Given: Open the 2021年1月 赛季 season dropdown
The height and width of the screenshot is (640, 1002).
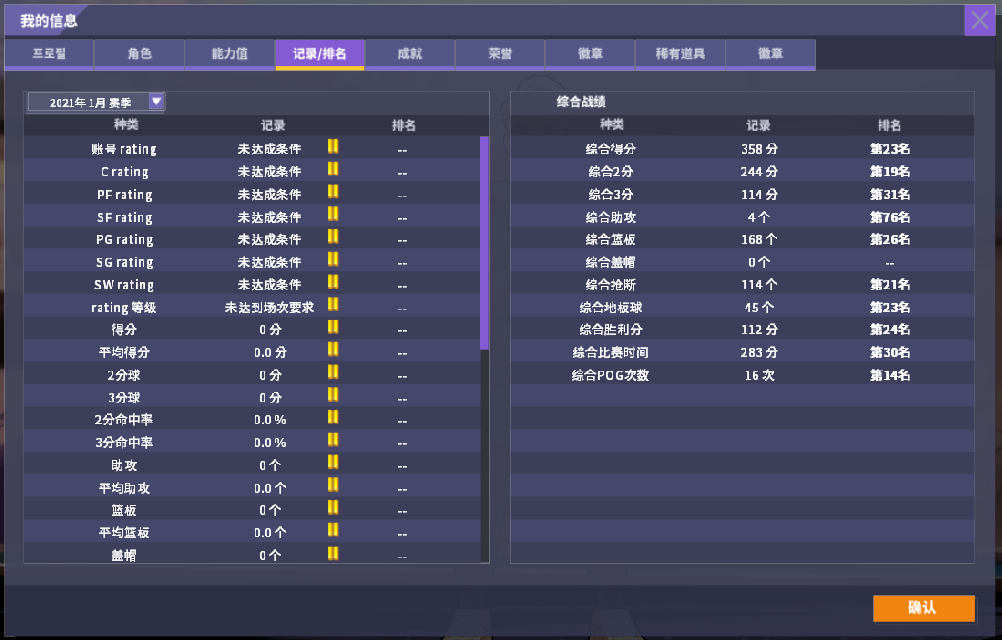Looking at the screenshot, I should click(96, 102).
